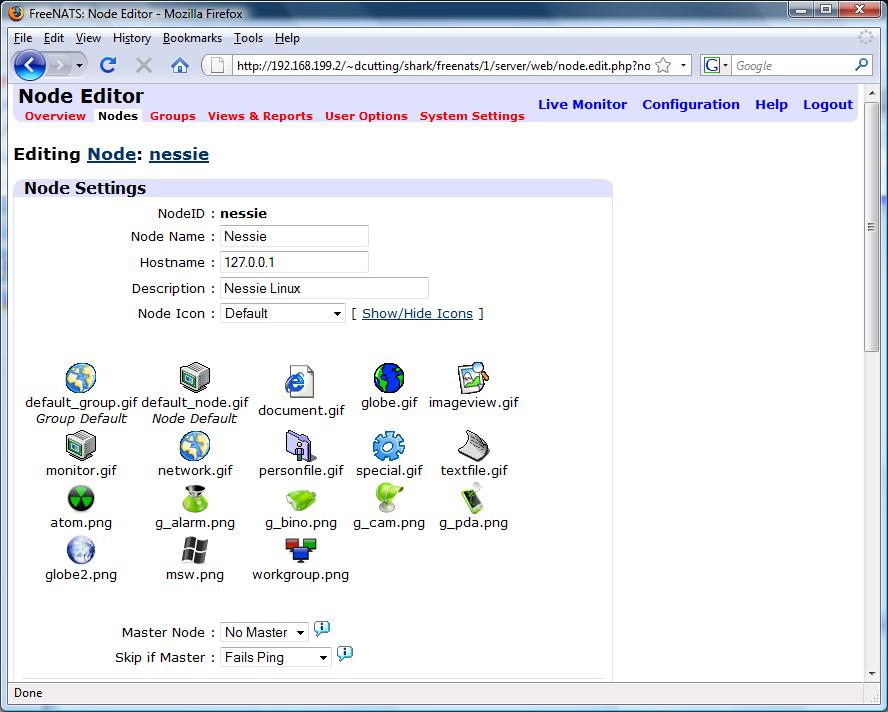This screenshot has height=712, width=888.
Task: Click the Google search magnifier icon
Action: tap(861, 65)
